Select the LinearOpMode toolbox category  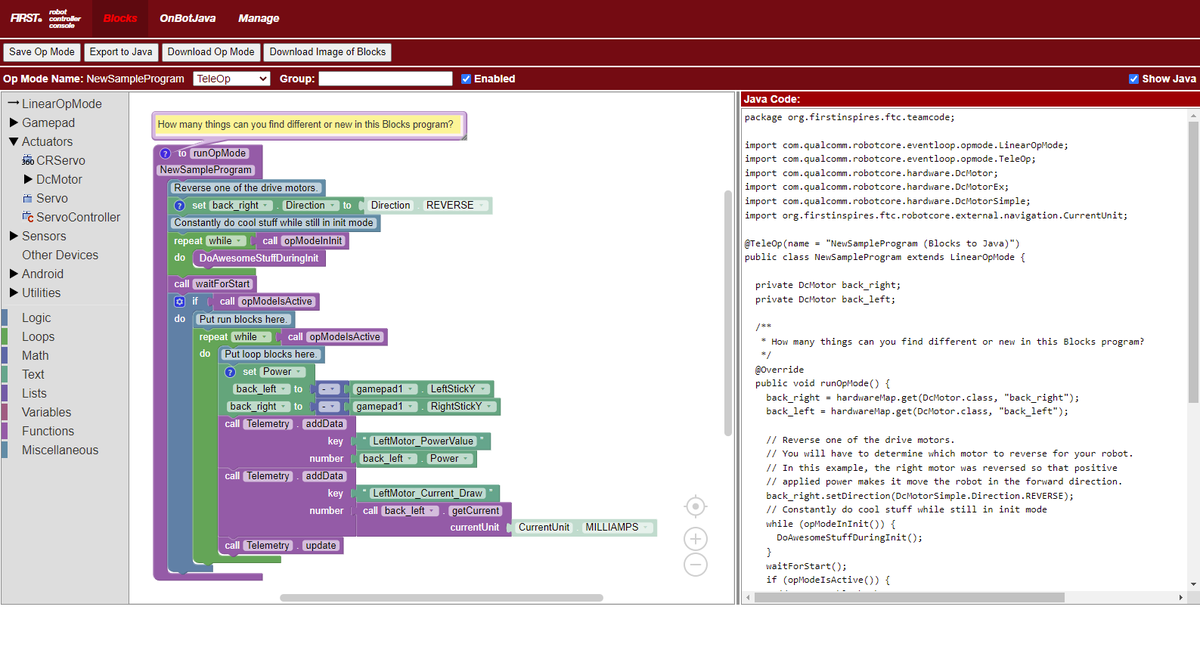point(62,104)
